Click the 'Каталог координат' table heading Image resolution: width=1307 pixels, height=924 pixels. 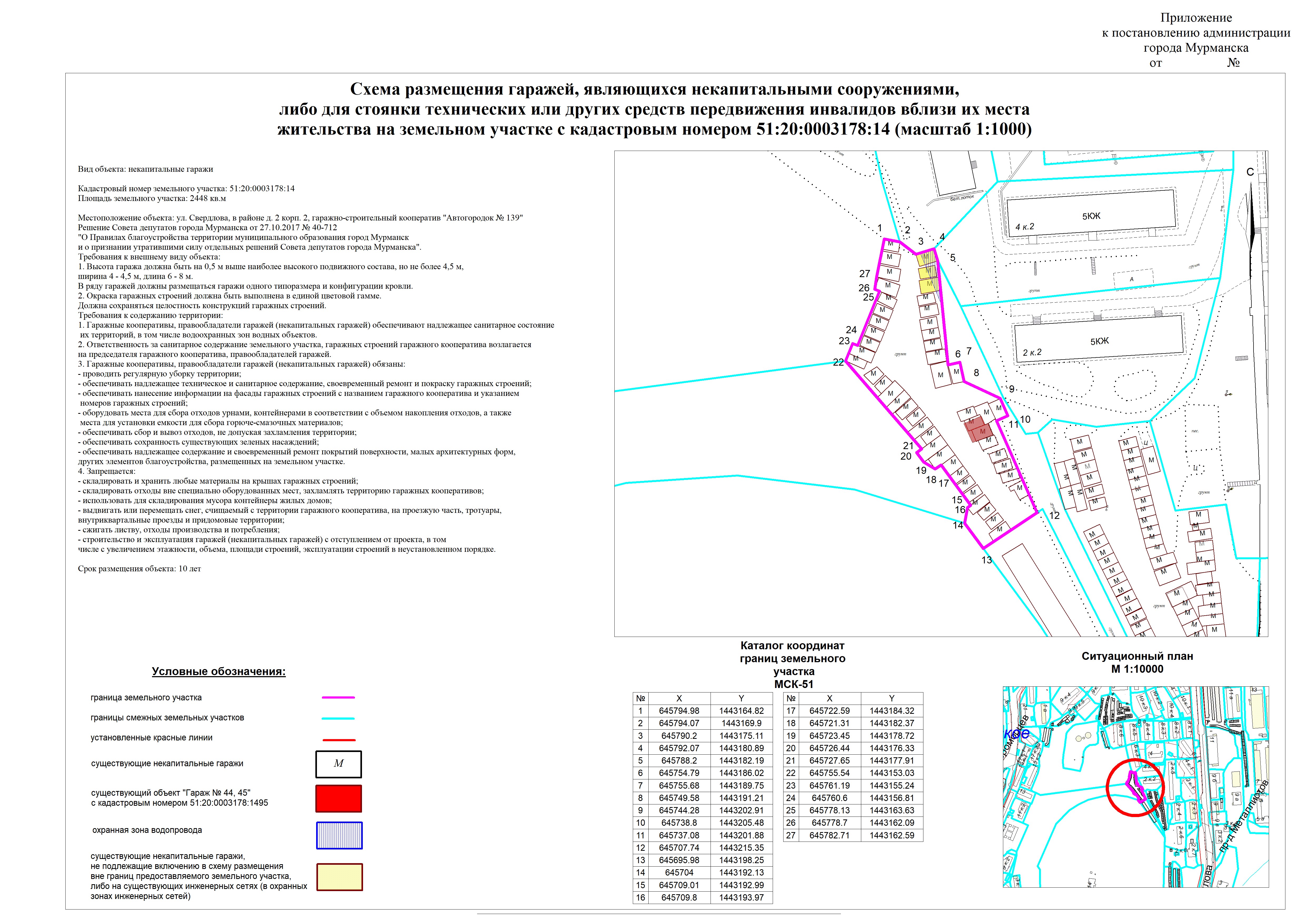(792, 646)
